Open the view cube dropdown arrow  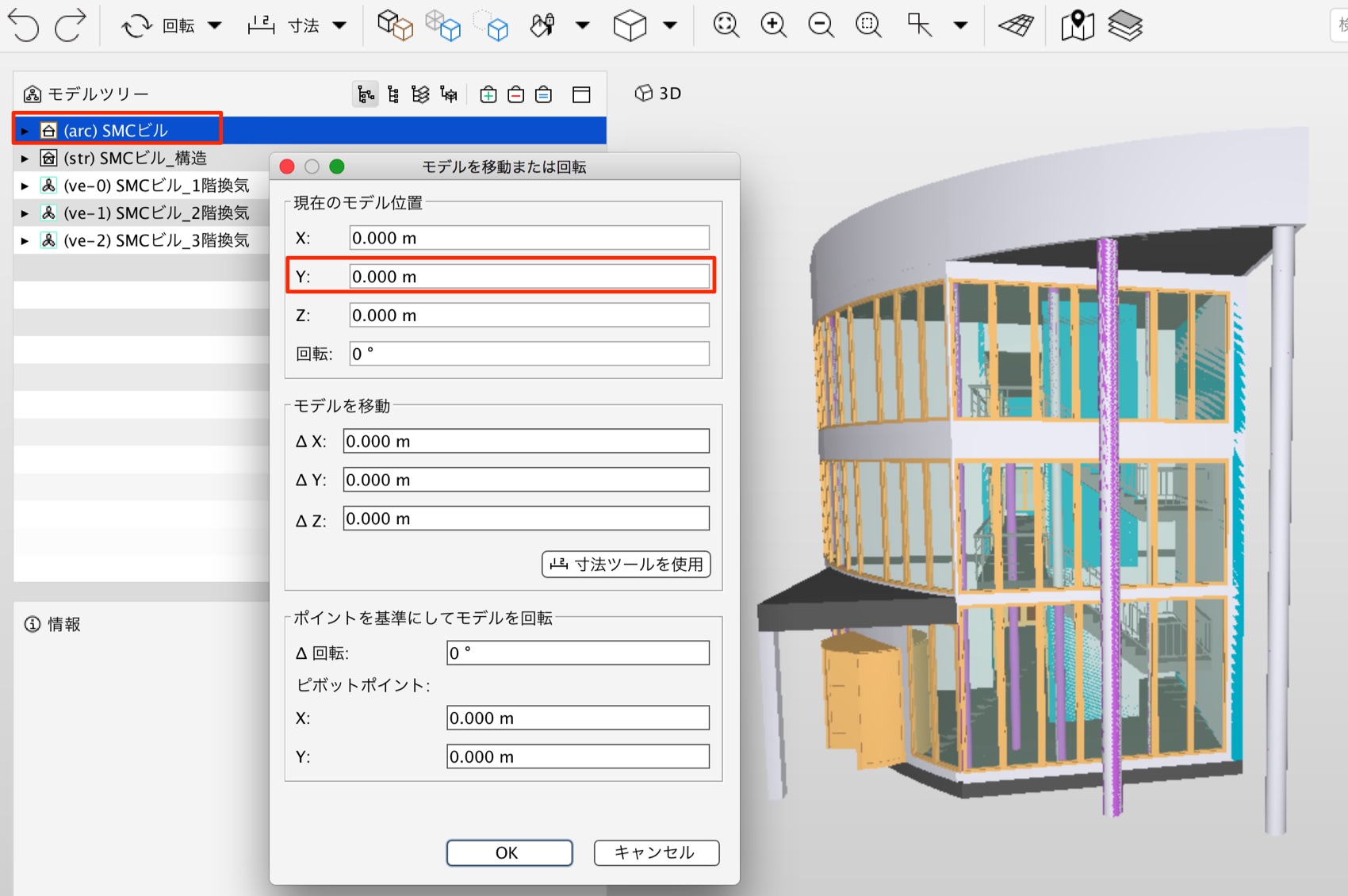(670, 25)
